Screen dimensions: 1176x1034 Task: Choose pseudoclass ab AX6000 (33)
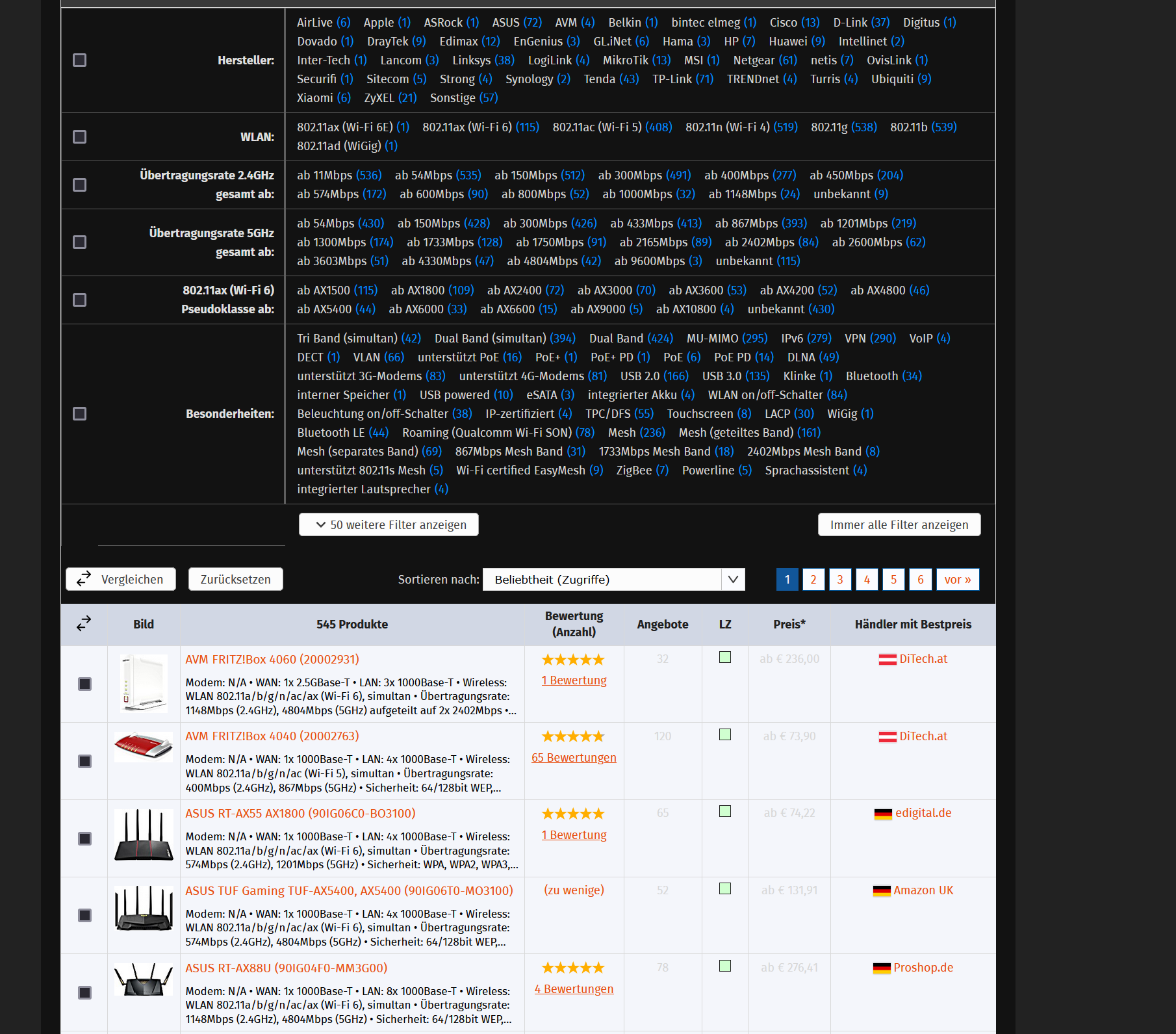428,309
